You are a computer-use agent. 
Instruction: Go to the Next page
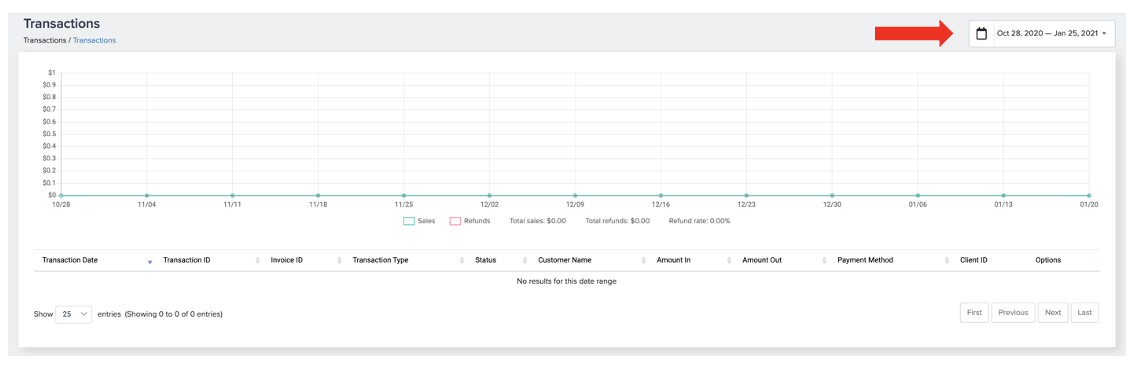1053,312
